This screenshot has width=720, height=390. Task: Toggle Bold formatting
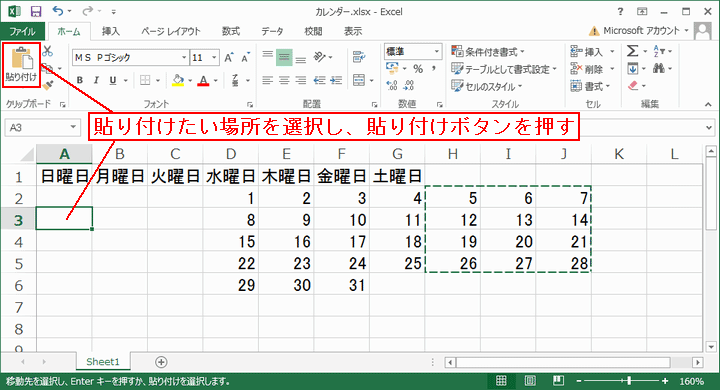pyautogui.click(x=79, y=80)
